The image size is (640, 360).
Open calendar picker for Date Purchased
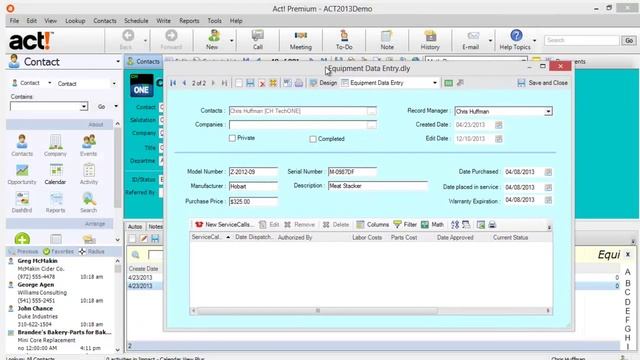(548, 172)
